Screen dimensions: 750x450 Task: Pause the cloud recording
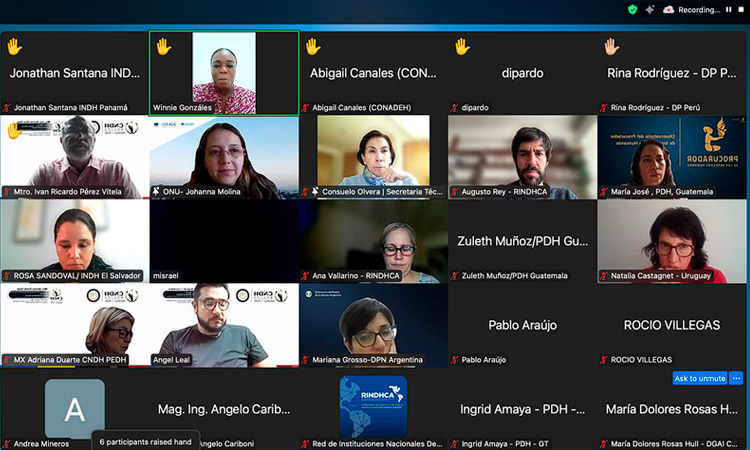pyautogui.click(x=727, y=9)
